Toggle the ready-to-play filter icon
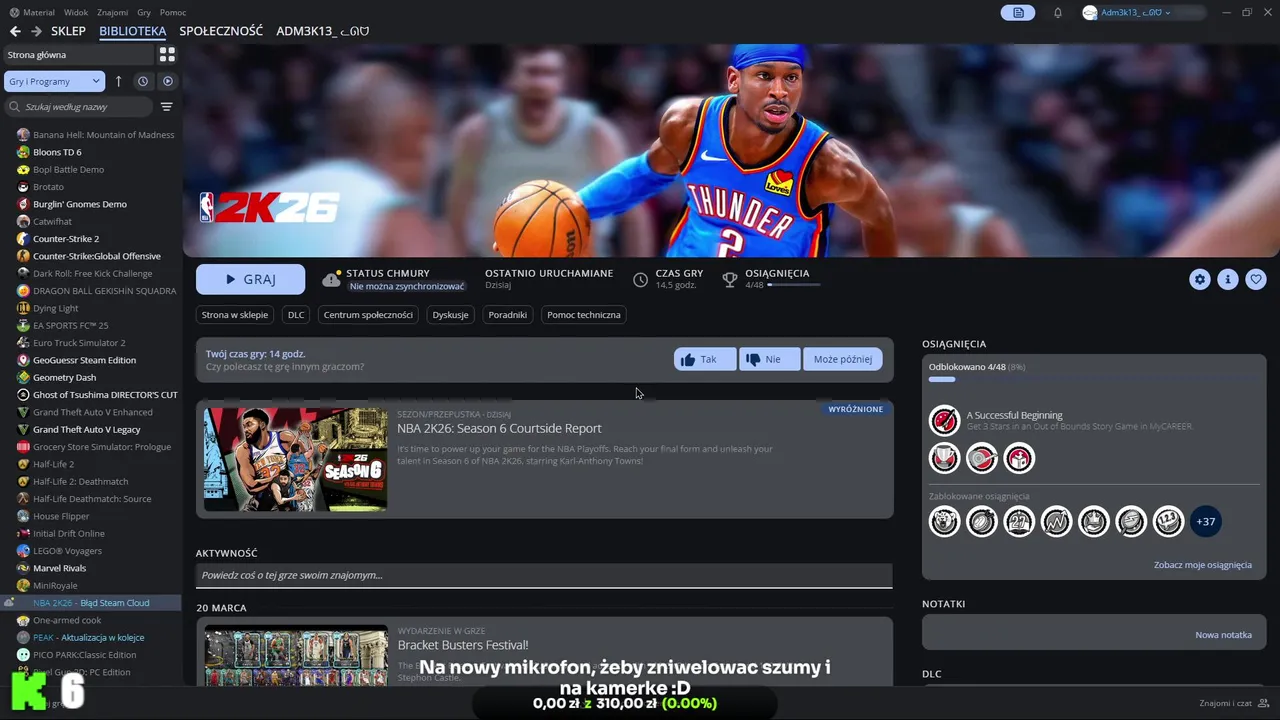The height and width of the screenshot is (720, 1280). click(168, 81)
